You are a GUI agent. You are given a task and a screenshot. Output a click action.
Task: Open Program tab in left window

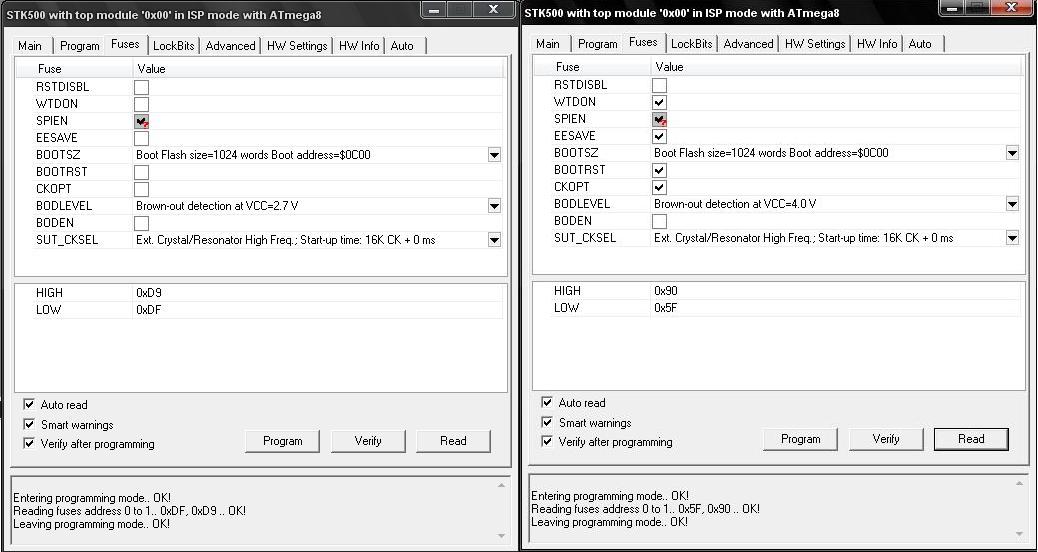tap(79, 46)
